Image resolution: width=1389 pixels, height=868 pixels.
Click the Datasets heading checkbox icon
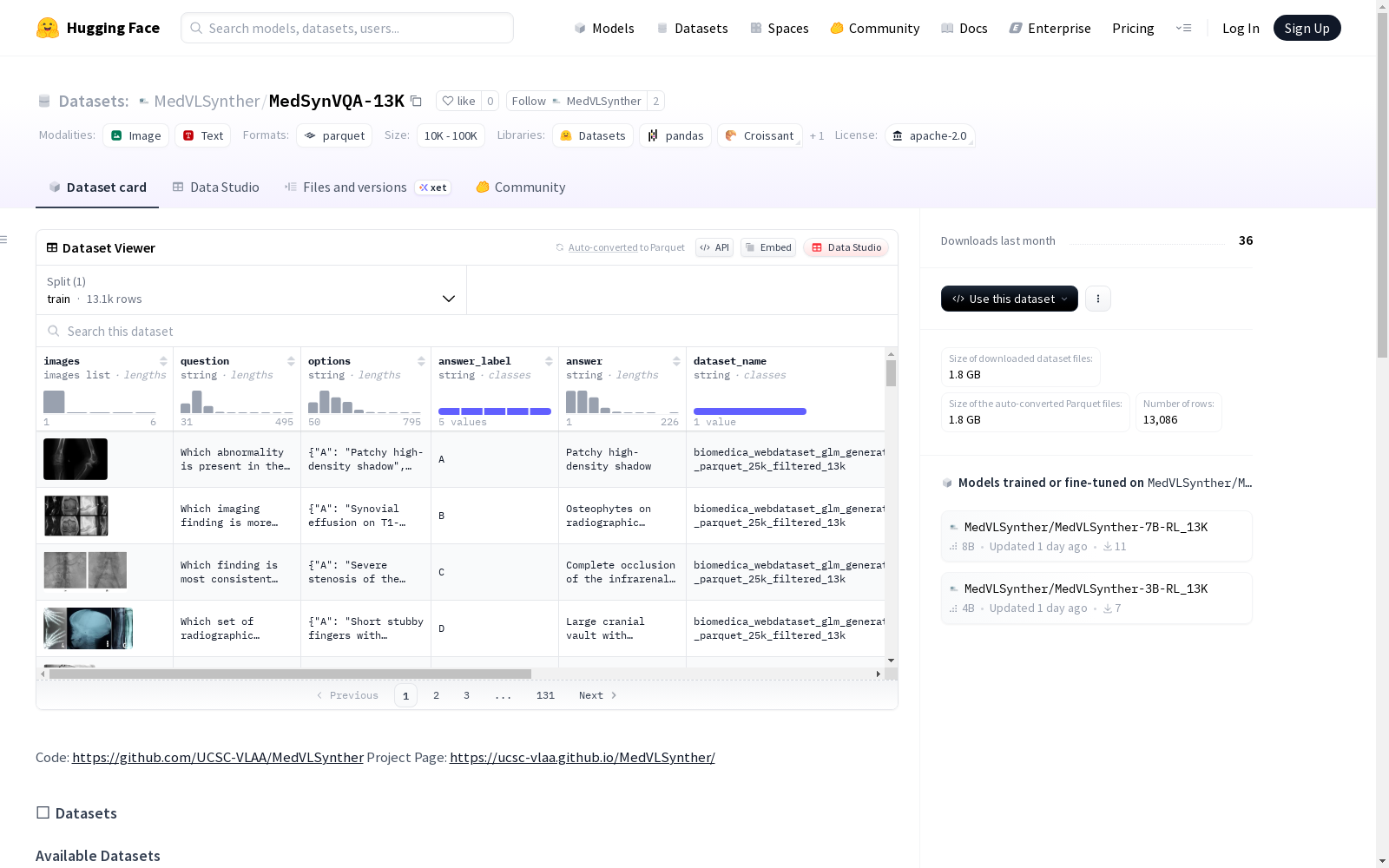tap(43, 812)
